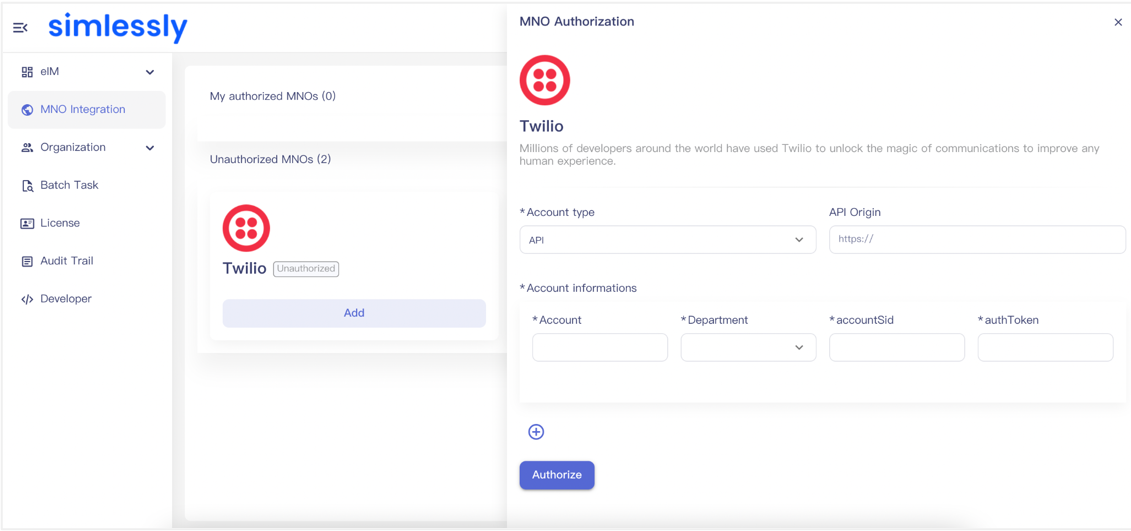Add another account row with plus icon

(x=536, y=431)
